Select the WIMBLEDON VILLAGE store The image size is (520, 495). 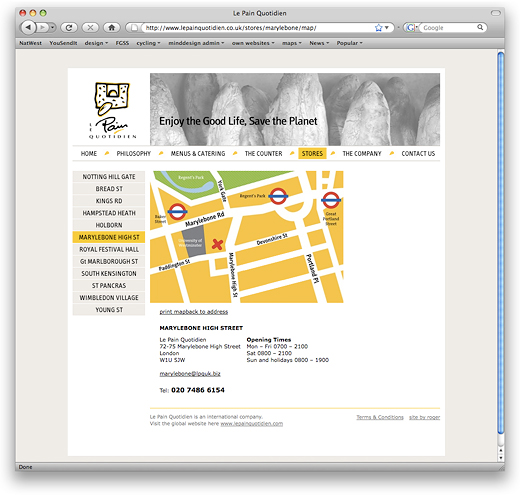[x=109, y=297]
